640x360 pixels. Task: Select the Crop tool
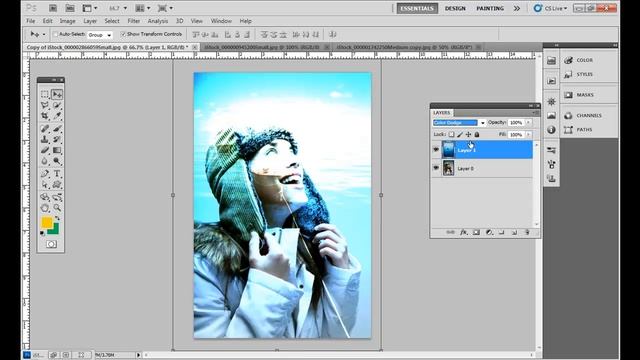click(45, 116)
